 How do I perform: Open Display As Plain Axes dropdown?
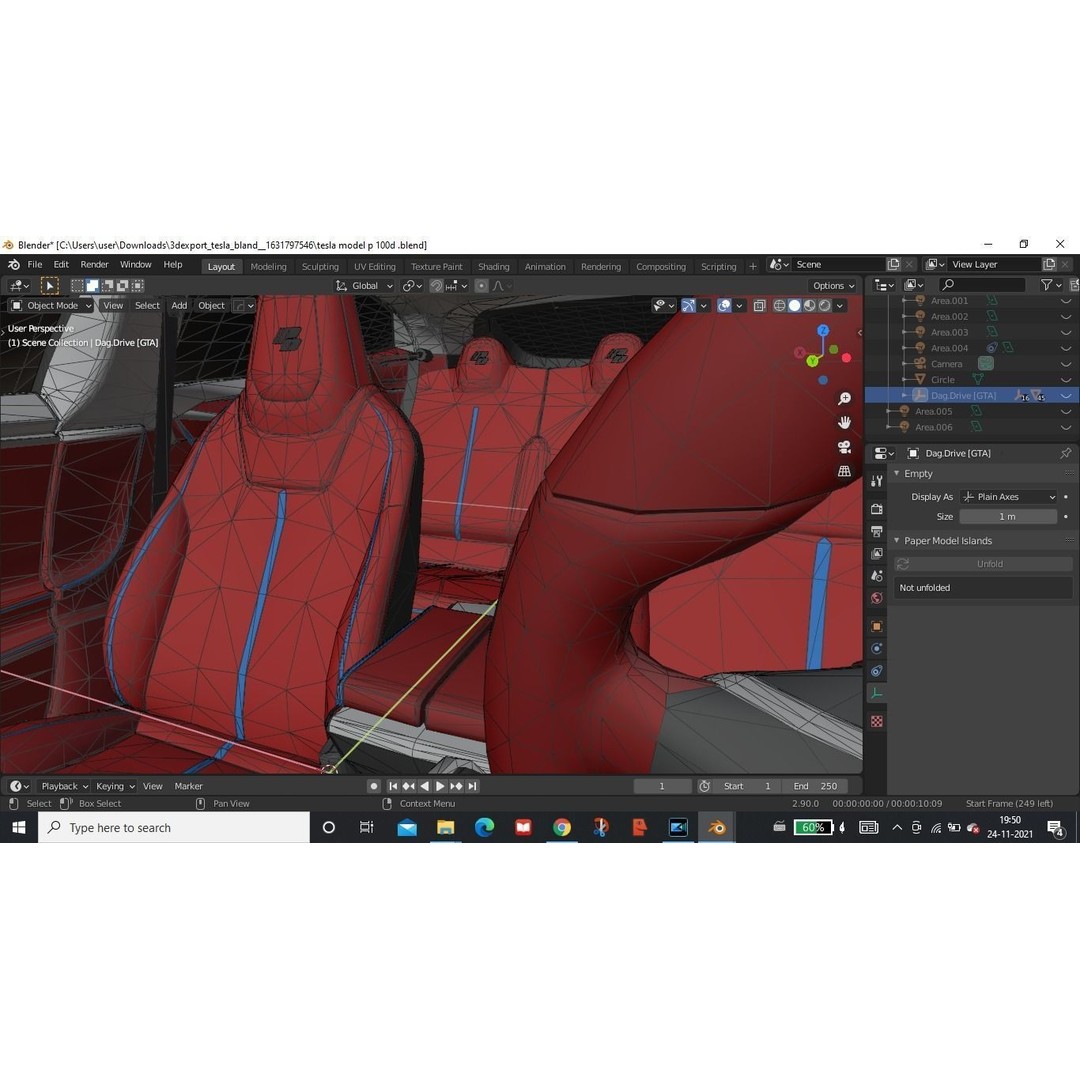(x=1008, y=497)
